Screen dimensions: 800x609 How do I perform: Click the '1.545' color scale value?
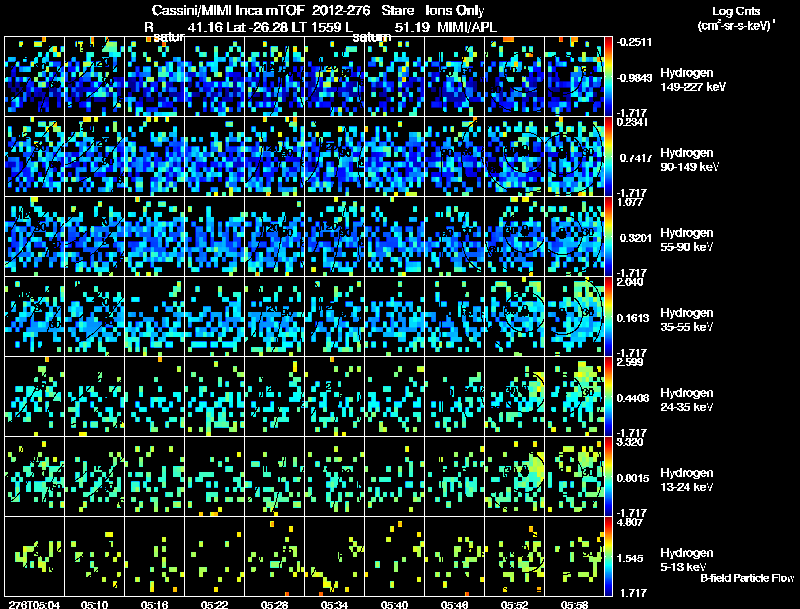coord(631,559)
